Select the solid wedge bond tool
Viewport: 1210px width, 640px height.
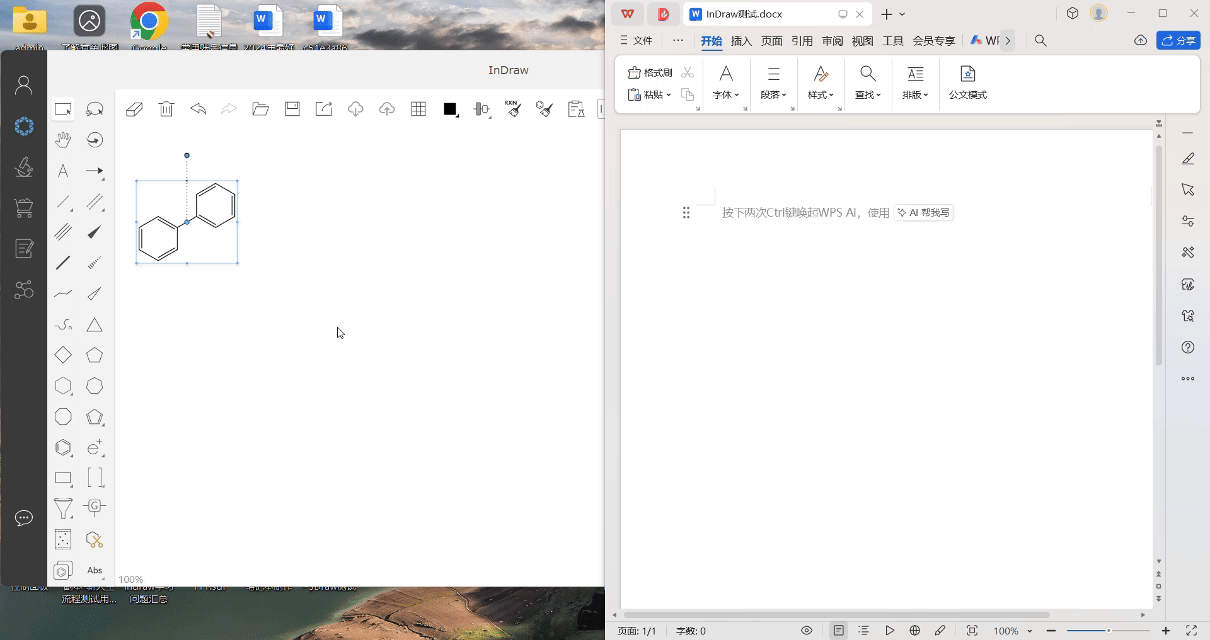95,232
